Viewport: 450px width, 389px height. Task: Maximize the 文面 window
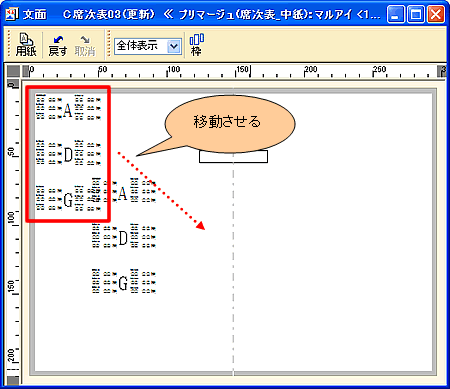416,15
